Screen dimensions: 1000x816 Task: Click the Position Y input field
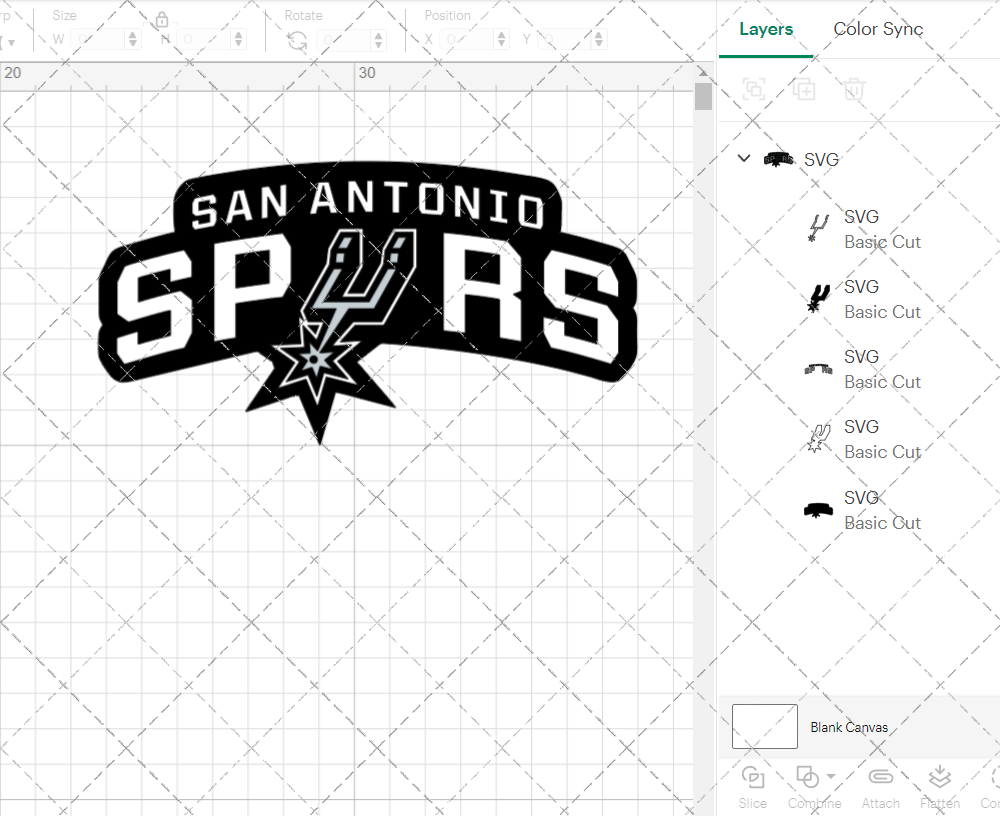pos(565,40)
